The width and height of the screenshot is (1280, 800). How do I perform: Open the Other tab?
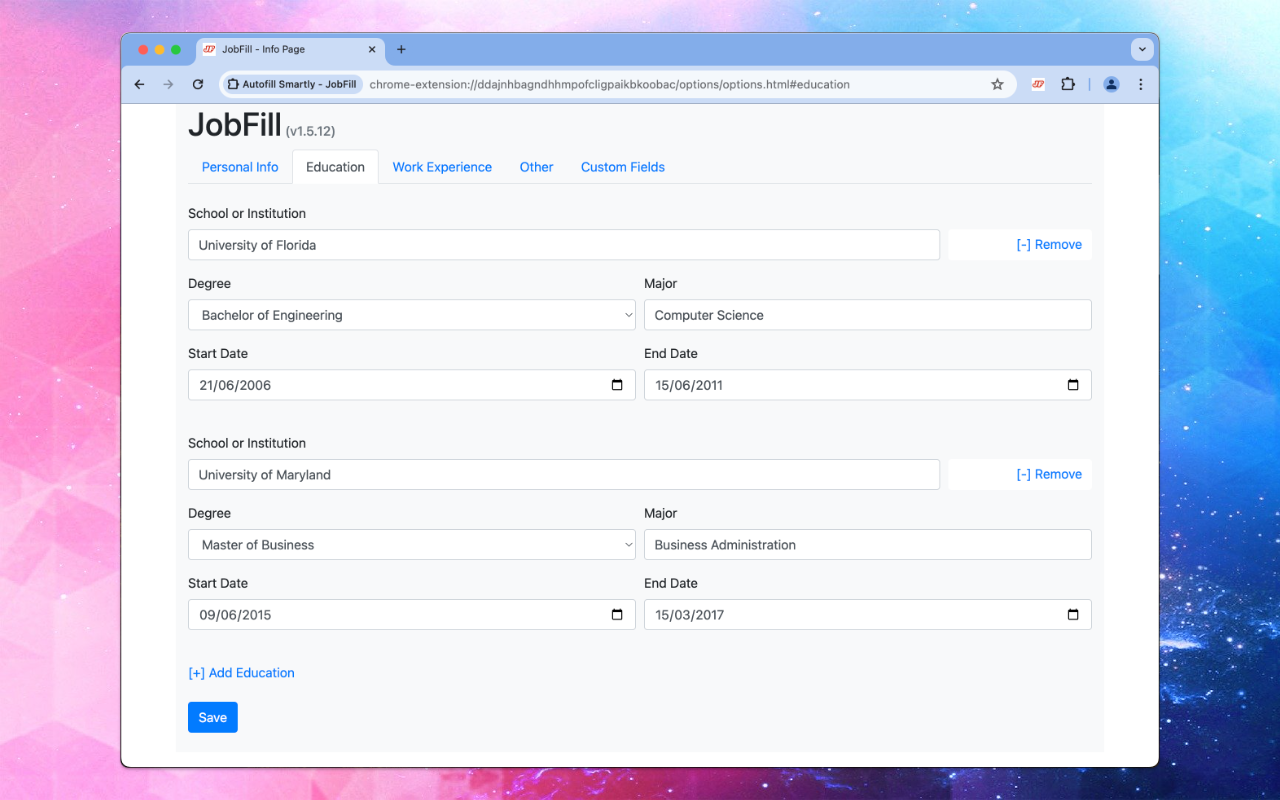[x=536, y=167]
